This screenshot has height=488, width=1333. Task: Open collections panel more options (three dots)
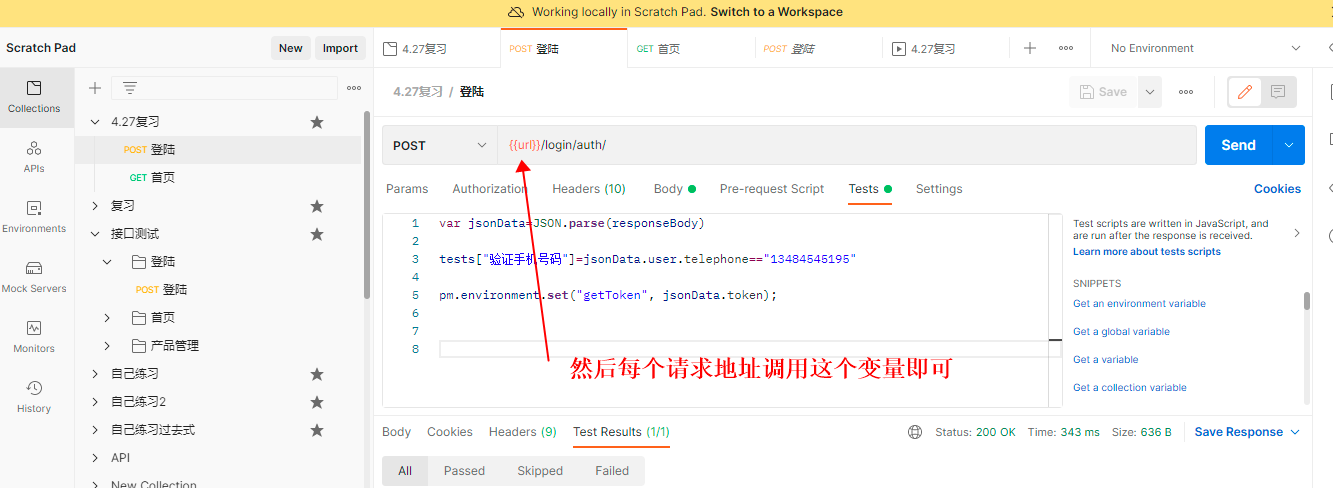tap(354, 88)
